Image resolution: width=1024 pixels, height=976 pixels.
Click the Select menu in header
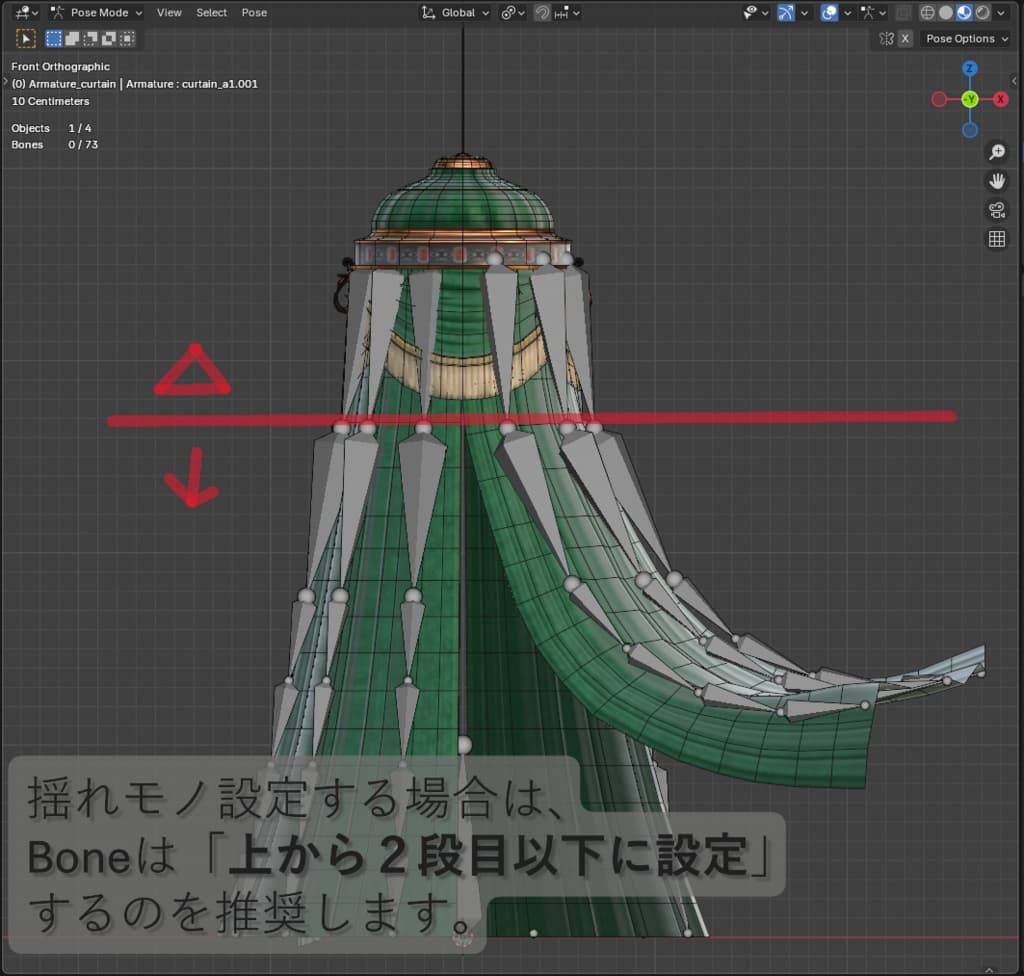click(211, 12)
